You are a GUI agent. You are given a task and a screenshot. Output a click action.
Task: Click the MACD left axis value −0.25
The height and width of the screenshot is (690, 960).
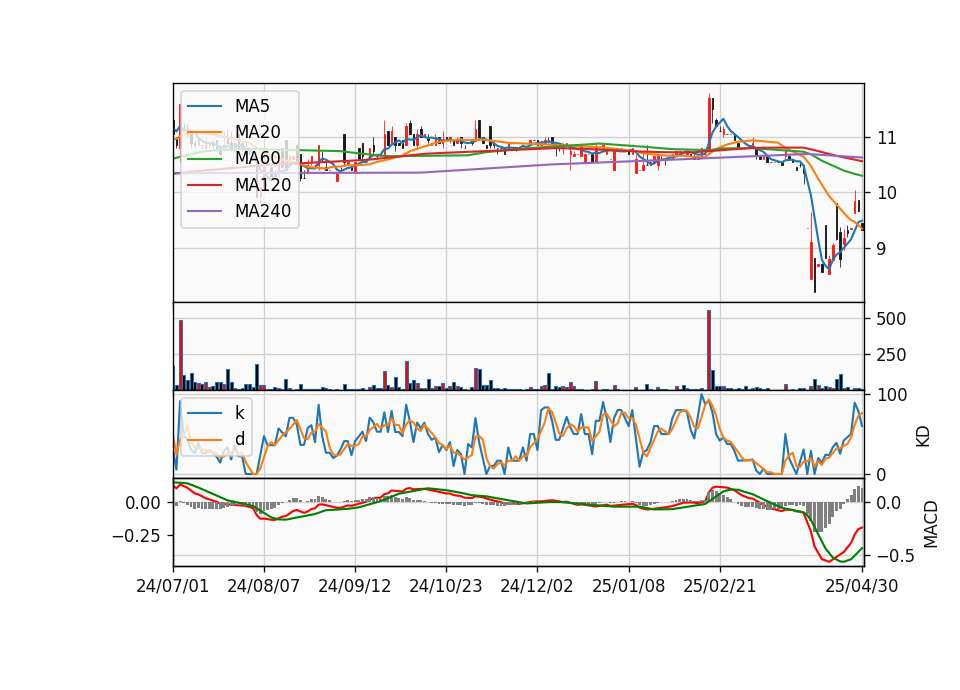(136, 536)
